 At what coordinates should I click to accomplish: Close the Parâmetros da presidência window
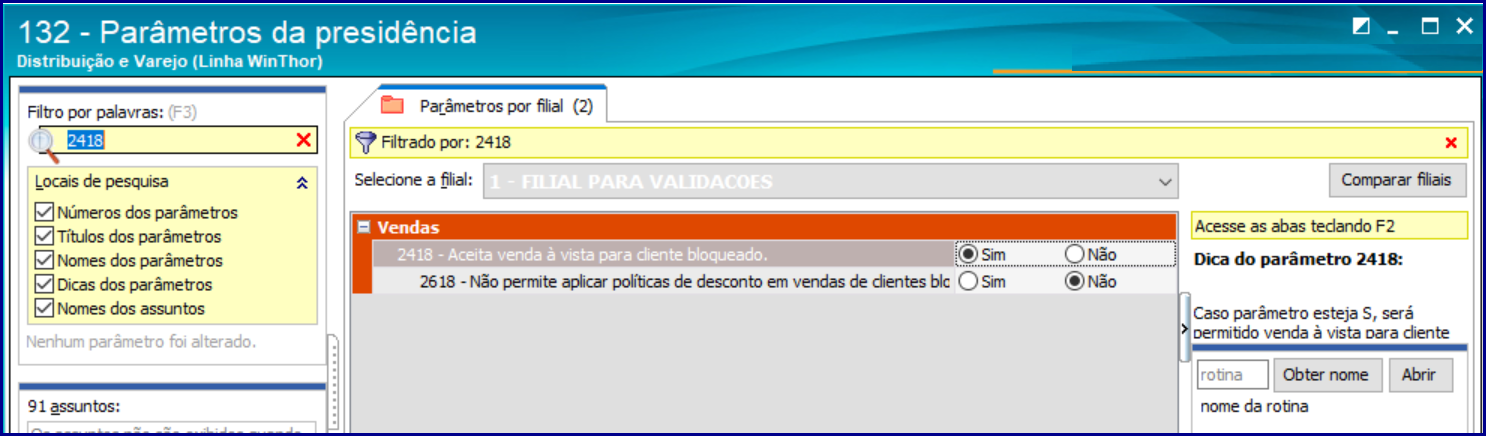[x=1463, y=27]
